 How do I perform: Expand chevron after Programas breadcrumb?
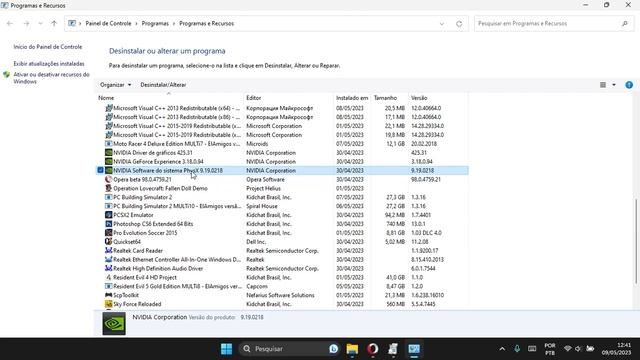(174, 24)
